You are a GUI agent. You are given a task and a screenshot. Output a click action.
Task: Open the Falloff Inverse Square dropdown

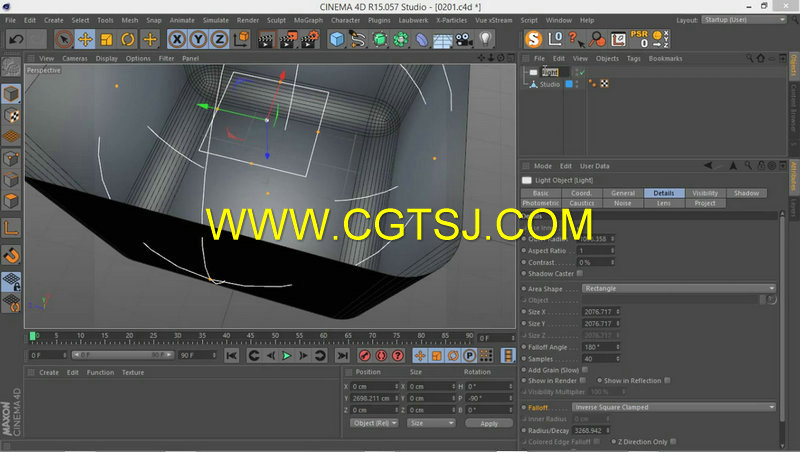pos(674,407)
